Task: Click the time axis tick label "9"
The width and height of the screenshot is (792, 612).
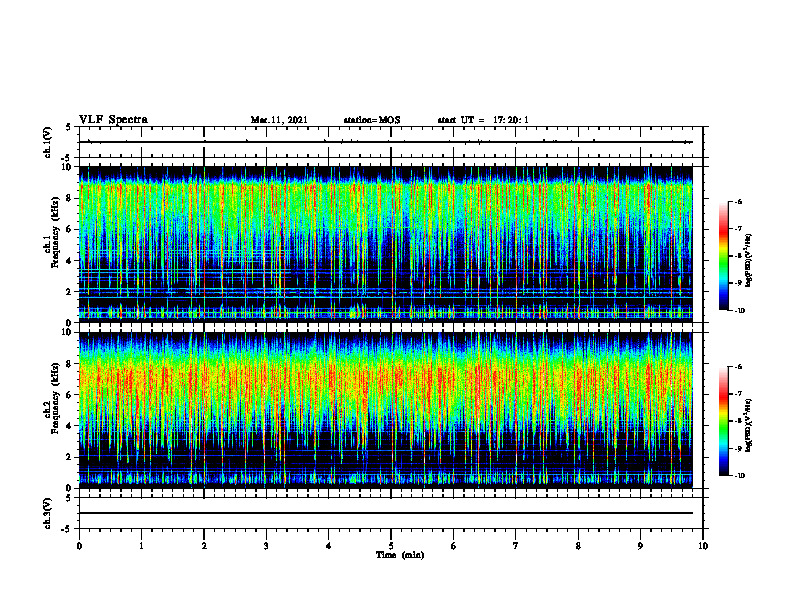Action: 640,546
